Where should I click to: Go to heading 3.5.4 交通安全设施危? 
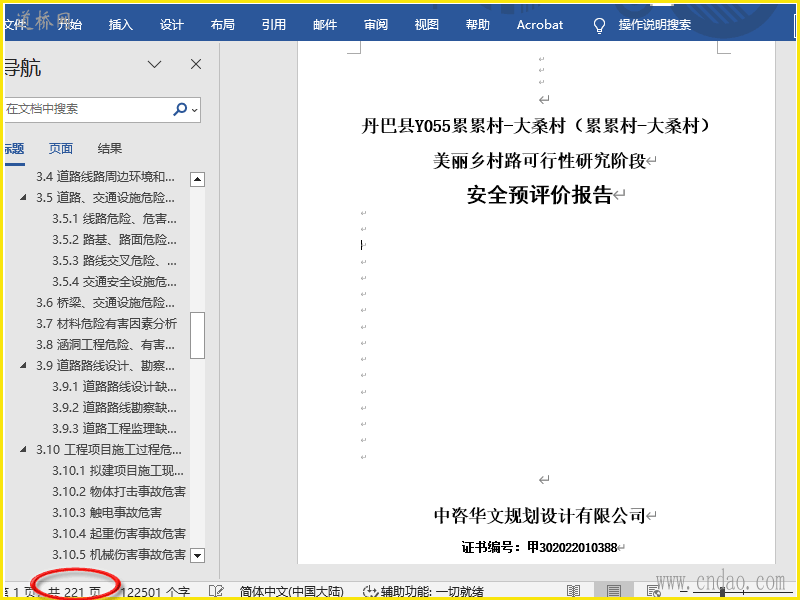click(x=114, y=282)
